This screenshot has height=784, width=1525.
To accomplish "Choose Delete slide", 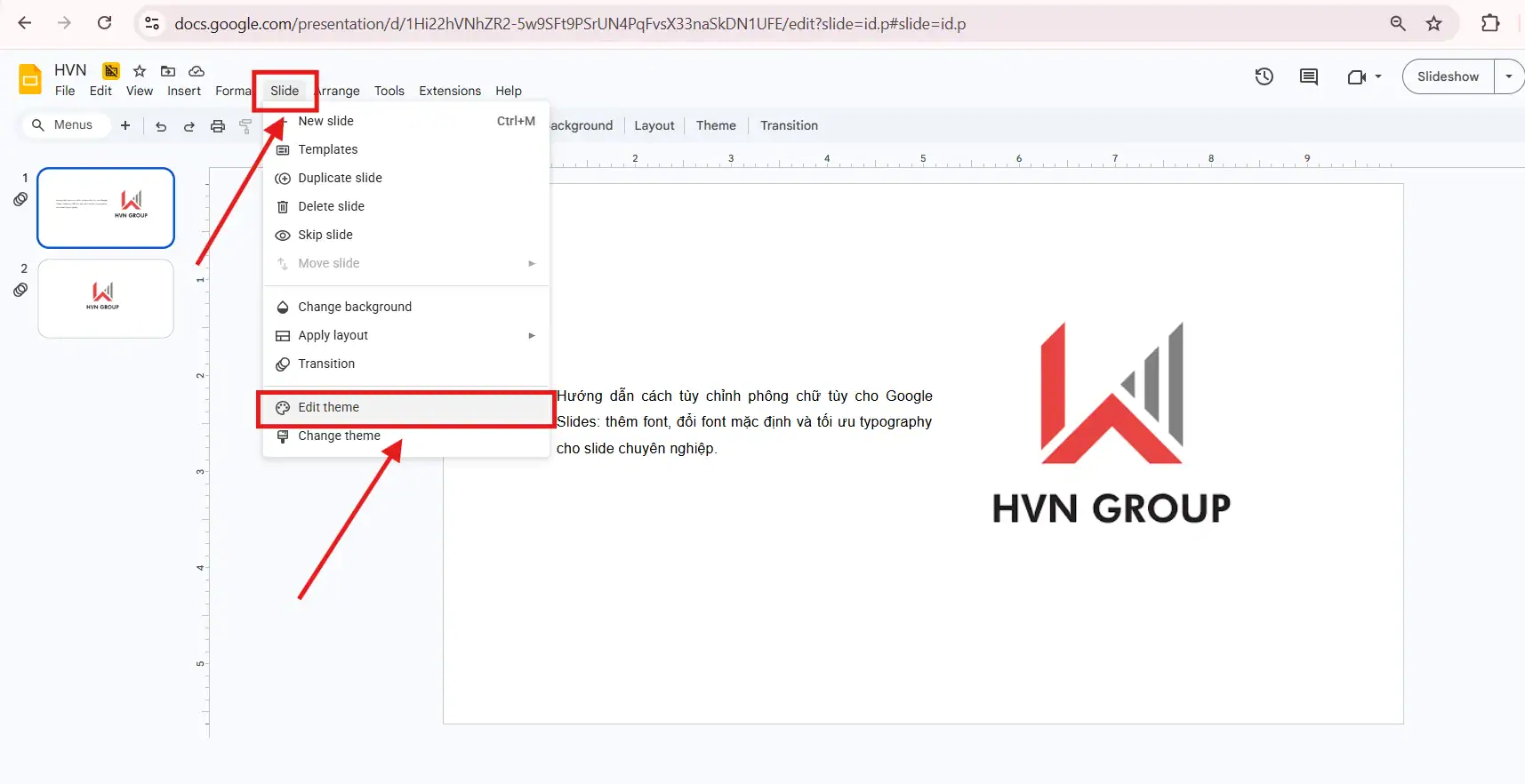I will 406,206.
